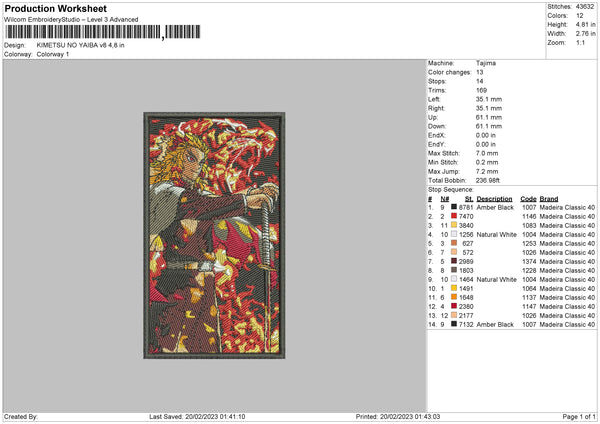Screen dimensions: 600x424
Task: Click the Created By footer label
Action: pyautogui.click(x=21, y=417)
